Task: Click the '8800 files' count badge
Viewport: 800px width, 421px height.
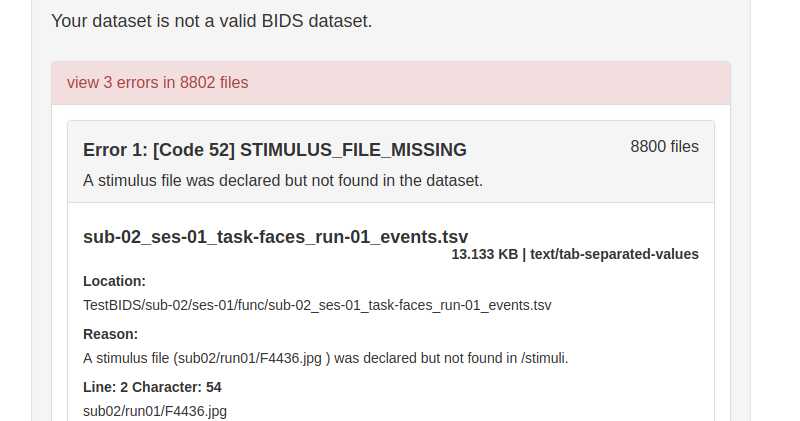Action: pos(664,147)
